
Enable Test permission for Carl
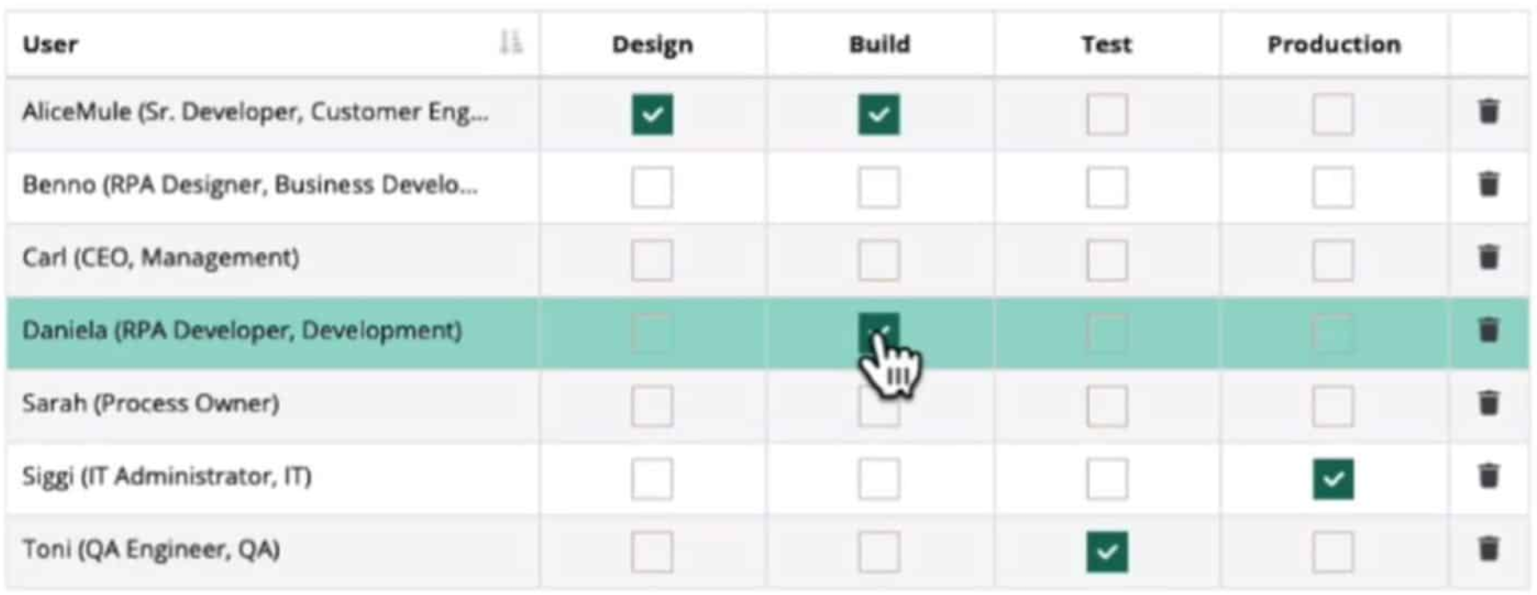click(1105, 258)
